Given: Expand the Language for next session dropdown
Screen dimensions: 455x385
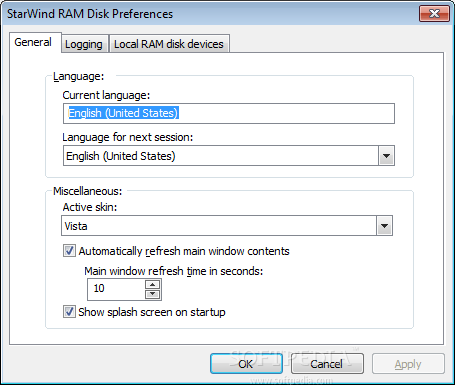Looking at the screenshot, I should [386, 156].
